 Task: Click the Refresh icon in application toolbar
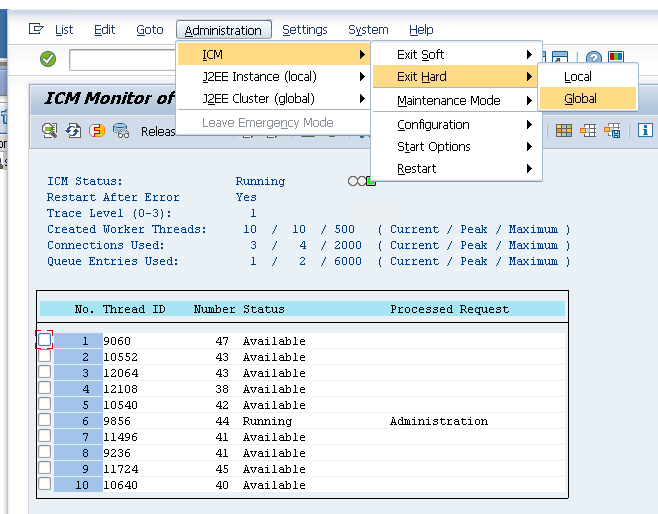pos(73,131)
